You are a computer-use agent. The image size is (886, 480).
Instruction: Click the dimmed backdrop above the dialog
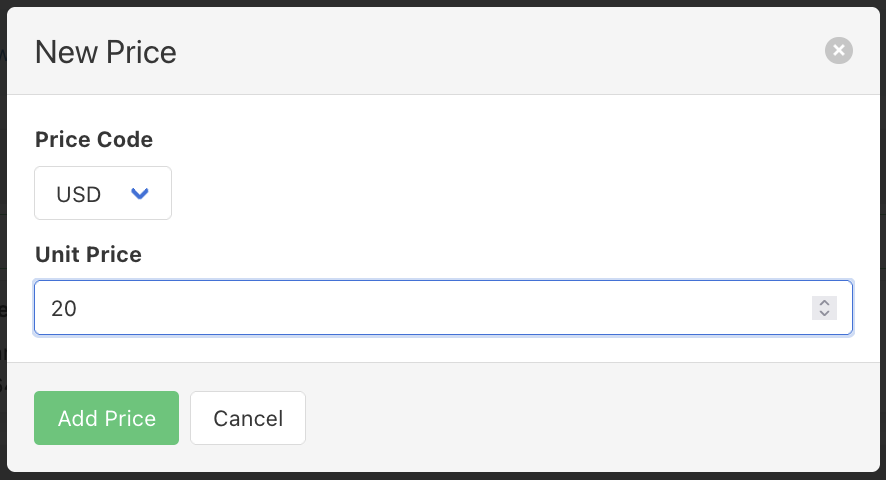(443, 3)
